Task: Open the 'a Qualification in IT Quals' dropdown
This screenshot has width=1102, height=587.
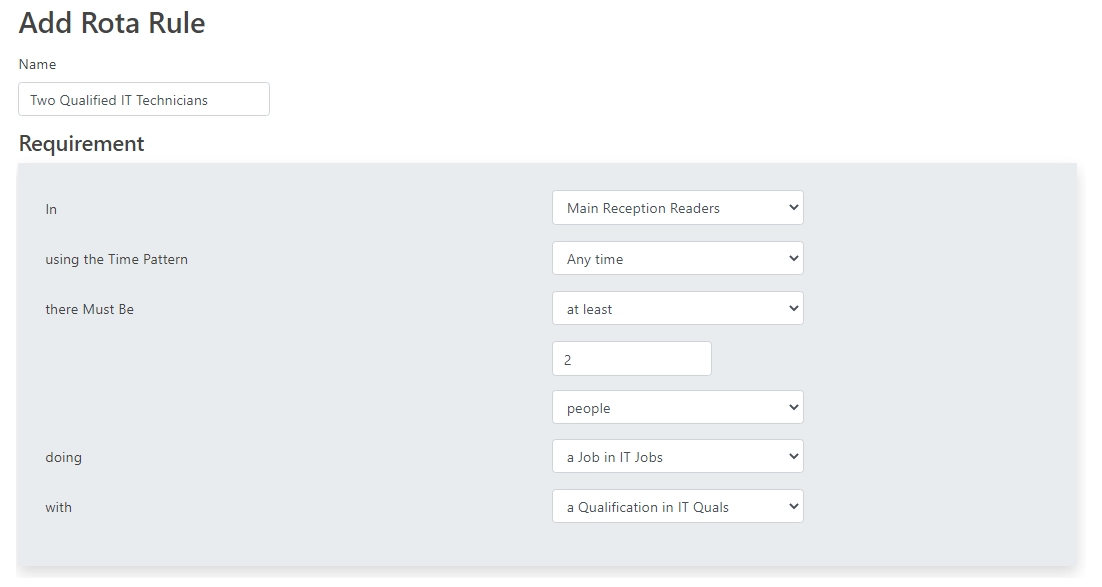Action: coord(678,507)
